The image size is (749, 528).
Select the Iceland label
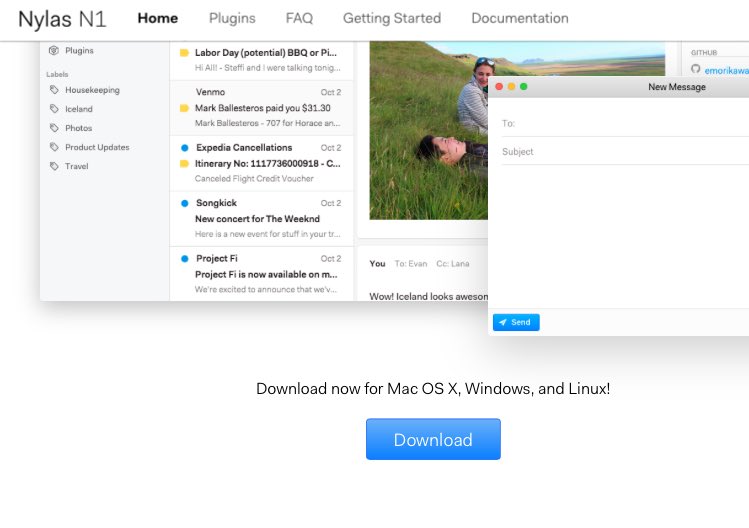pos(79,109)
